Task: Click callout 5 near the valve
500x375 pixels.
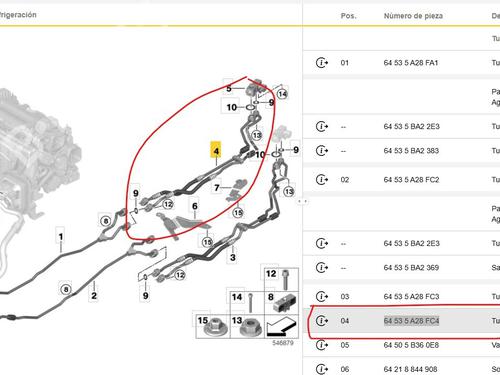Action: click(229, 89)
